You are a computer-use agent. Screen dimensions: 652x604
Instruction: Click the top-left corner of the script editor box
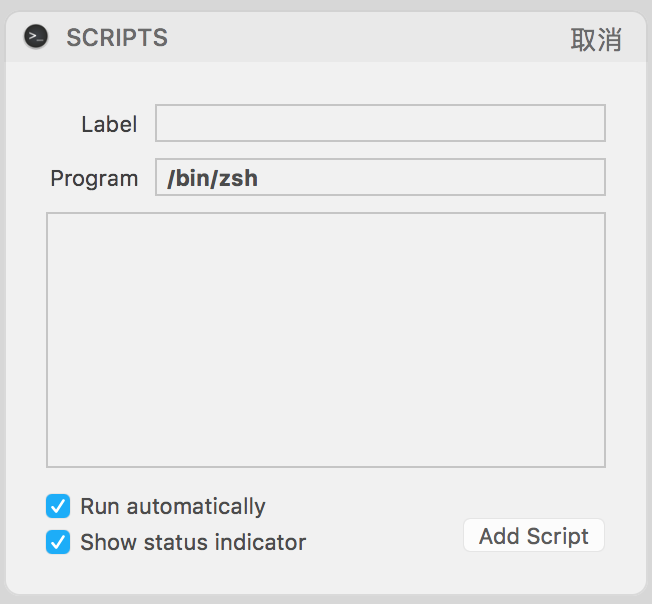[53, 219]
